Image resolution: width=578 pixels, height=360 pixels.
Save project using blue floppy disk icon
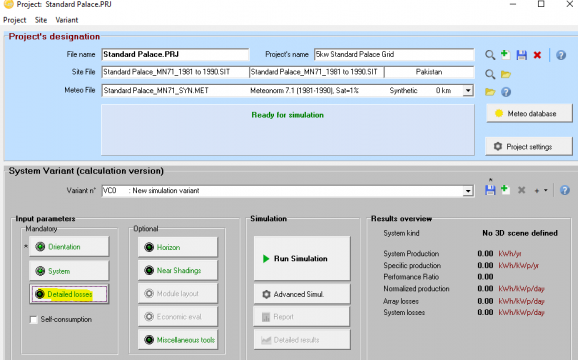[521, 55]
